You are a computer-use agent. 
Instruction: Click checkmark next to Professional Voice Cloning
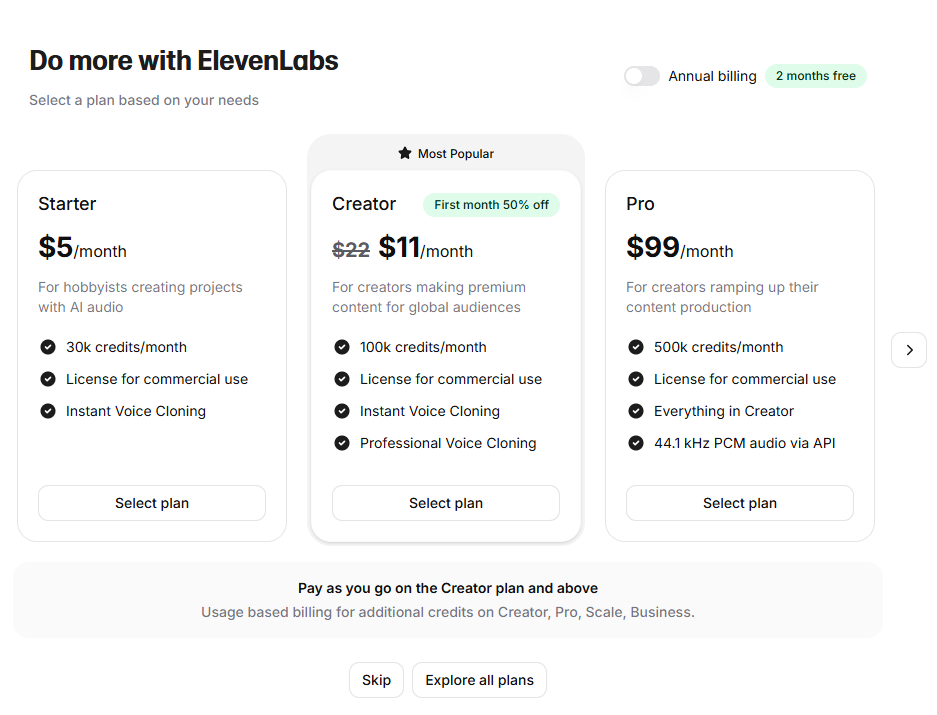pos(342,443)
